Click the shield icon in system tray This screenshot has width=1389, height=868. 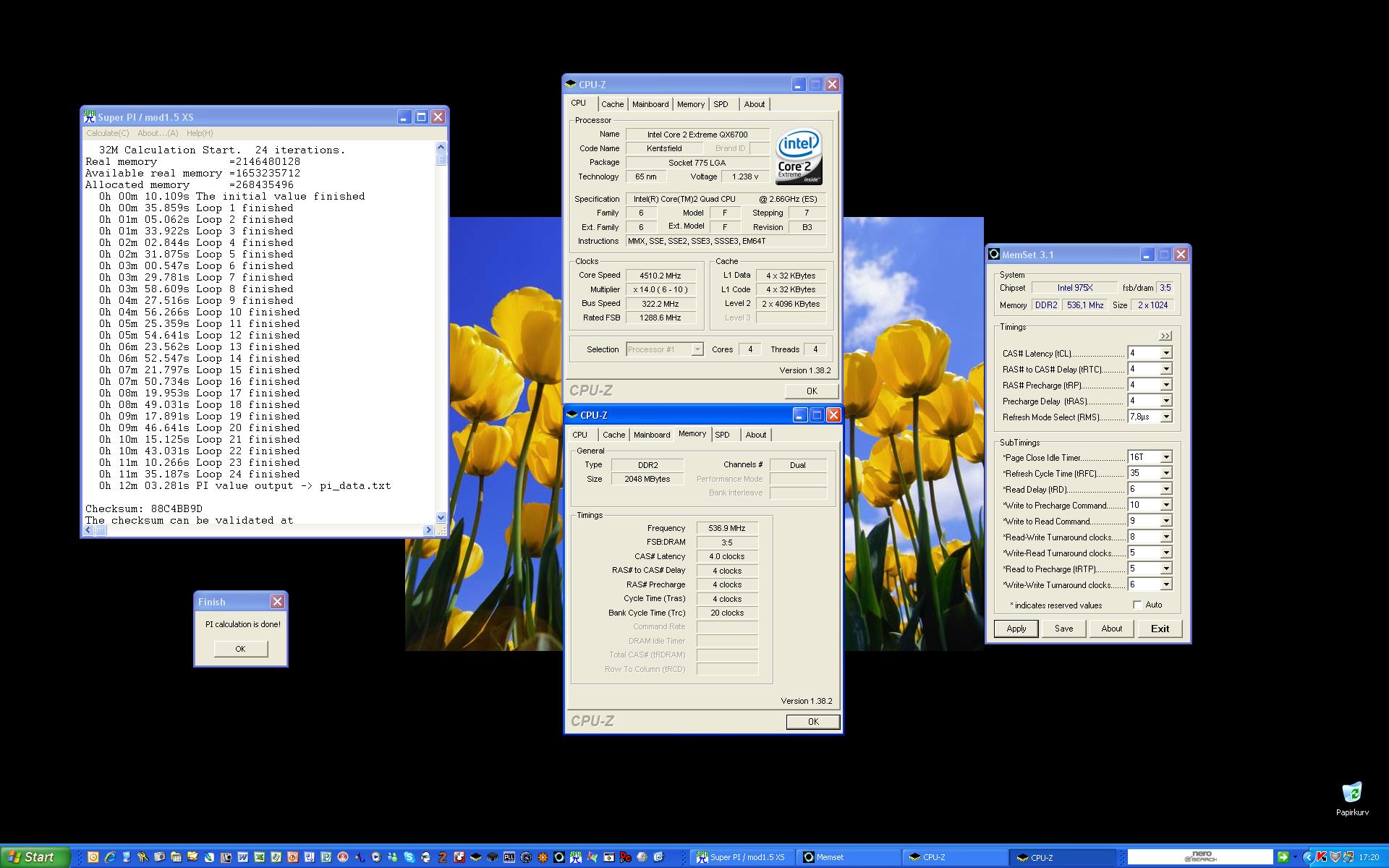(x=1335, y=857)
